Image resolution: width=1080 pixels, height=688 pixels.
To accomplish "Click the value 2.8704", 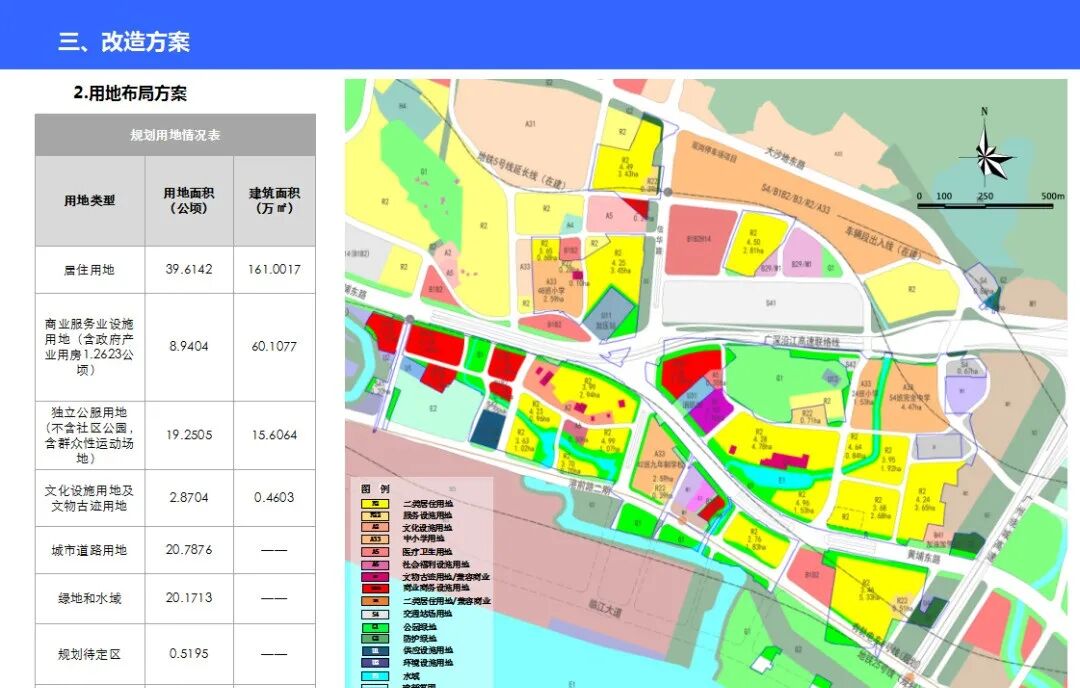I will pos(189,497).
